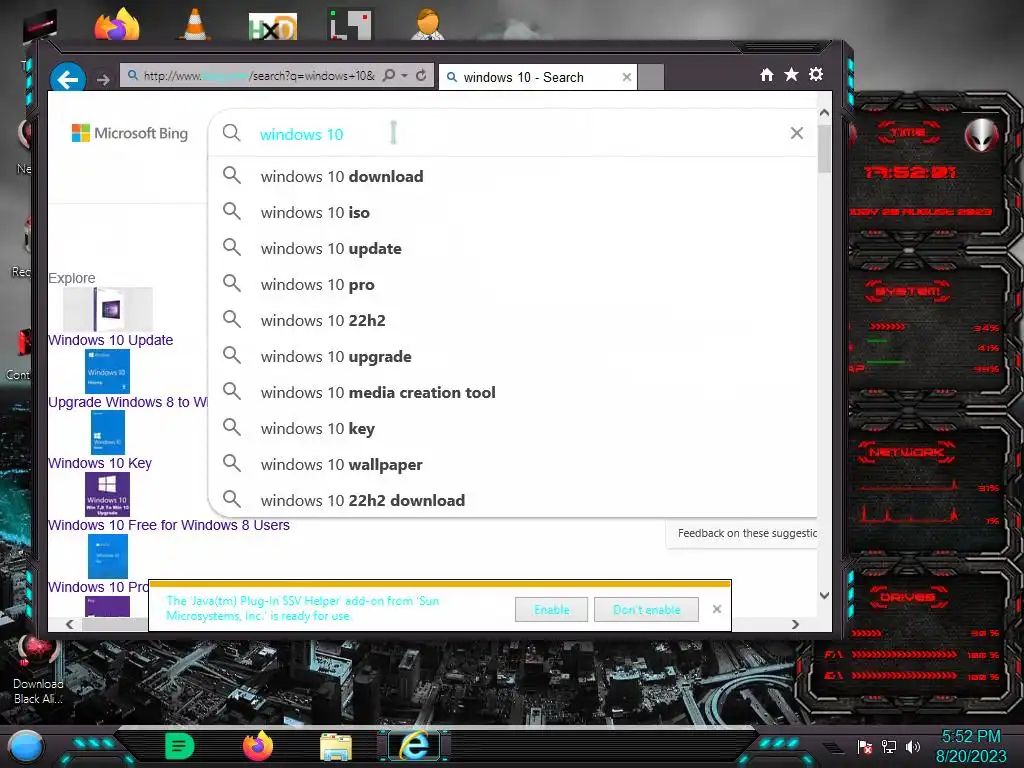The height and width of the screenshot is (768, 1024).
Task: Open File Explorer from taskbar
Action: [x=336, y=746]
